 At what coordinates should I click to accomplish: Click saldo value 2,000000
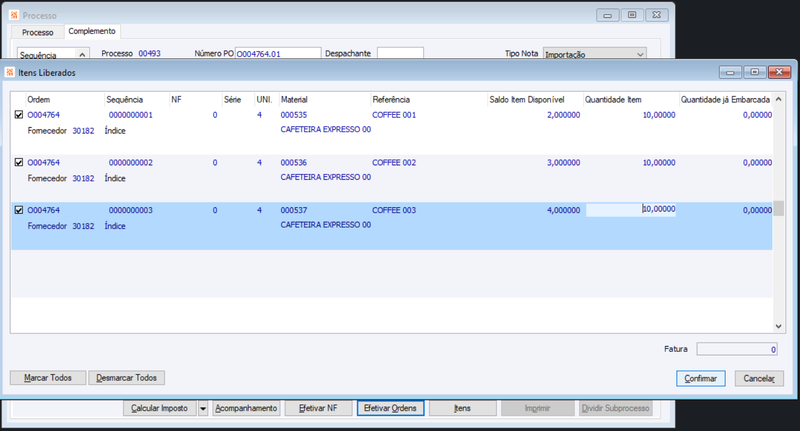(x=563, y=115)
